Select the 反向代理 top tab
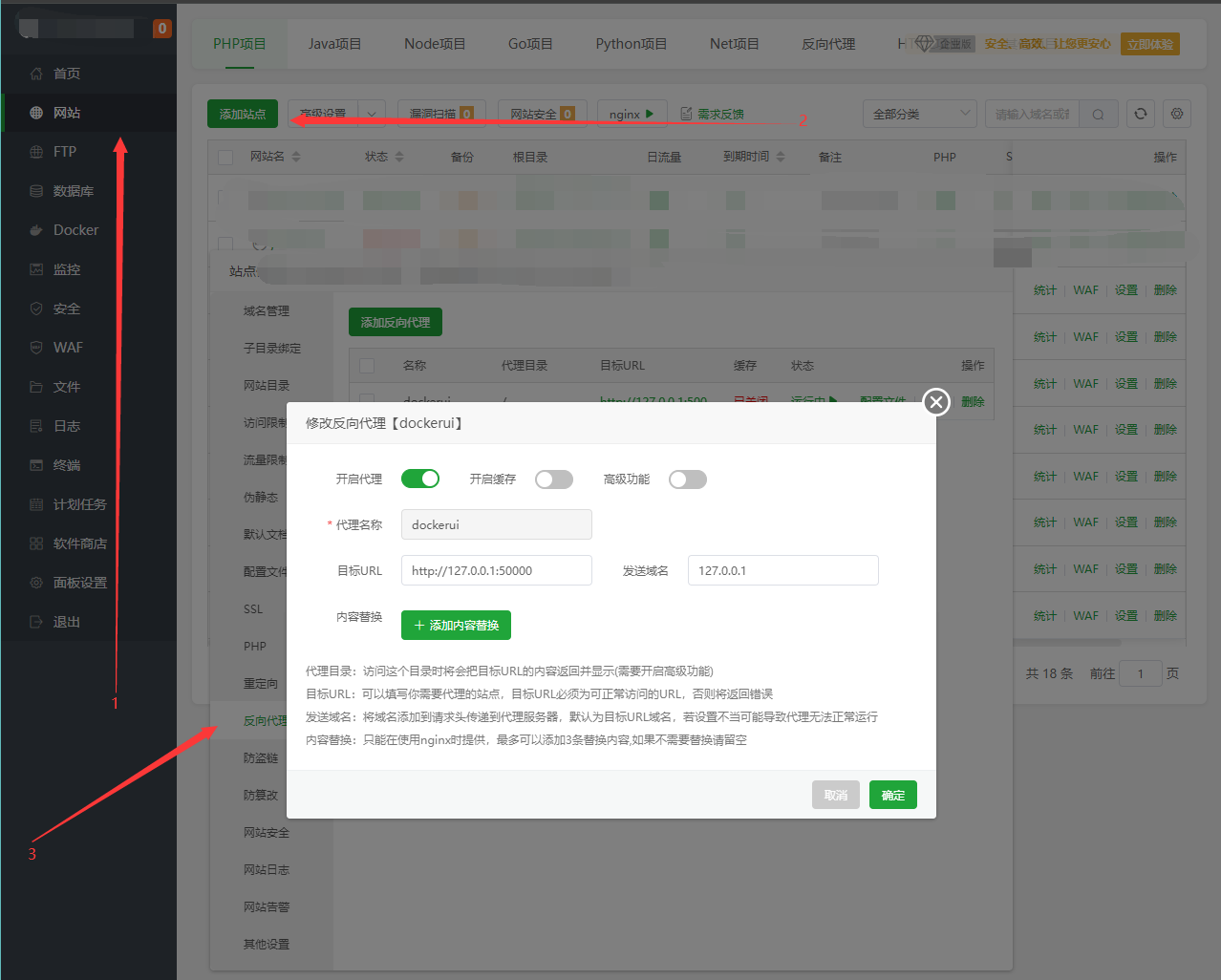This screenshot has height=980, width=1221. 828,44
